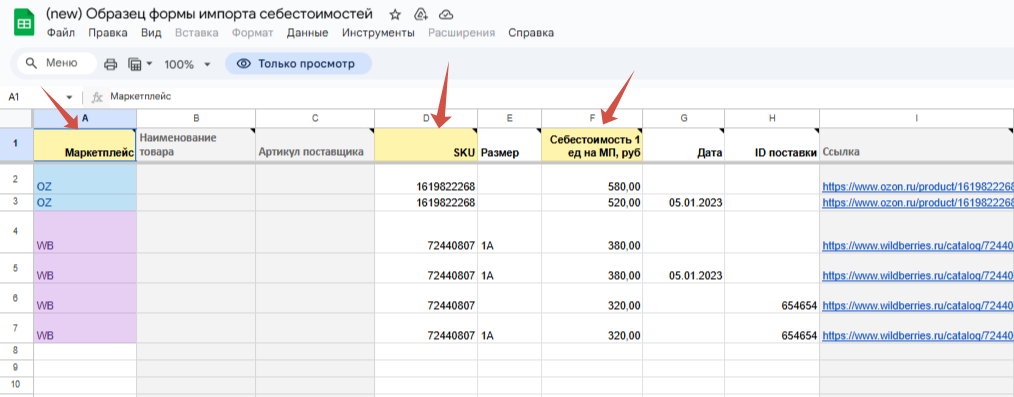Click the document title text

tap(210, 14)
